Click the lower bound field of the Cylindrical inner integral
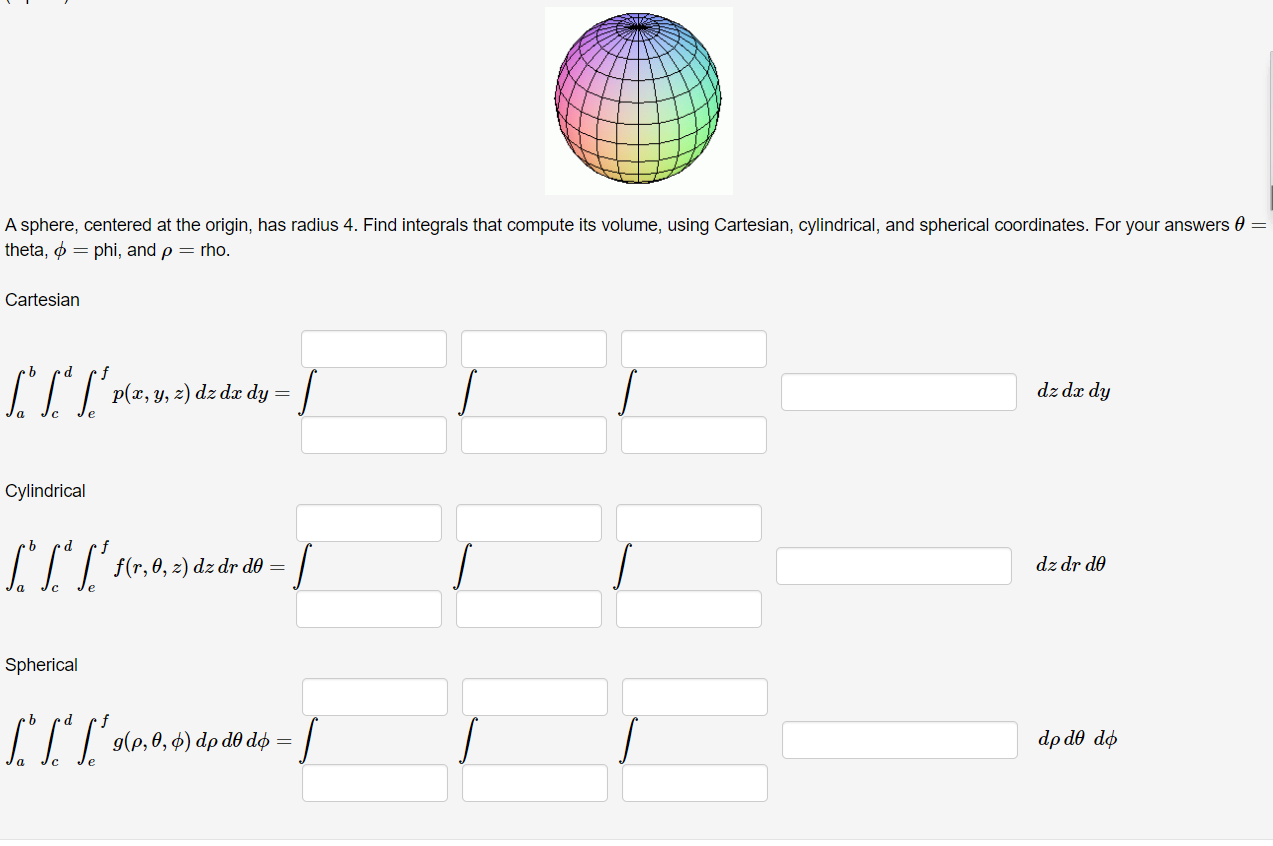 (x=688, y=608)
